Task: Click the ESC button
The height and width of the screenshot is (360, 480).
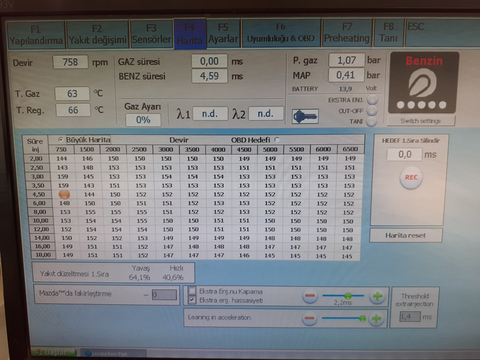Action: click(x=416, y=27)
